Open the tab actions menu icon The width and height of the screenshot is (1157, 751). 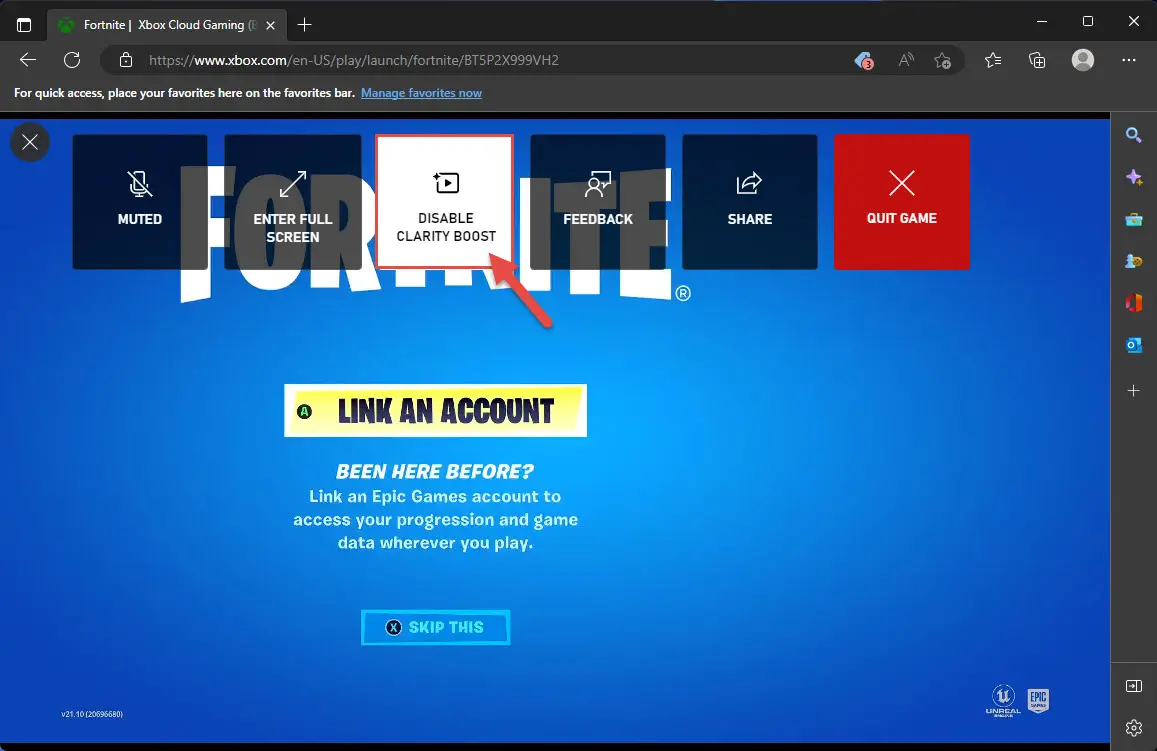tap(24, 25)
